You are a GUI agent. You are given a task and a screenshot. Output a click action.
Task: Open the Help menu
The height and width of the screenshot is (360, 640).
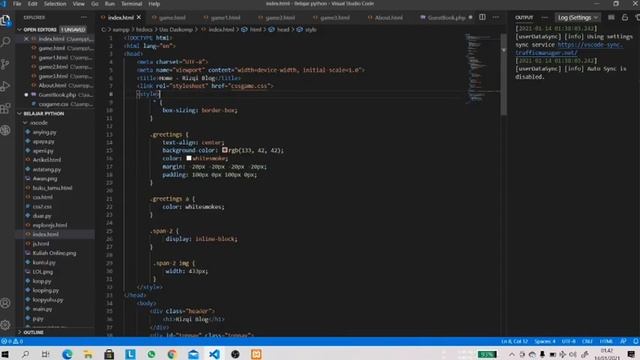coord(154,4)
